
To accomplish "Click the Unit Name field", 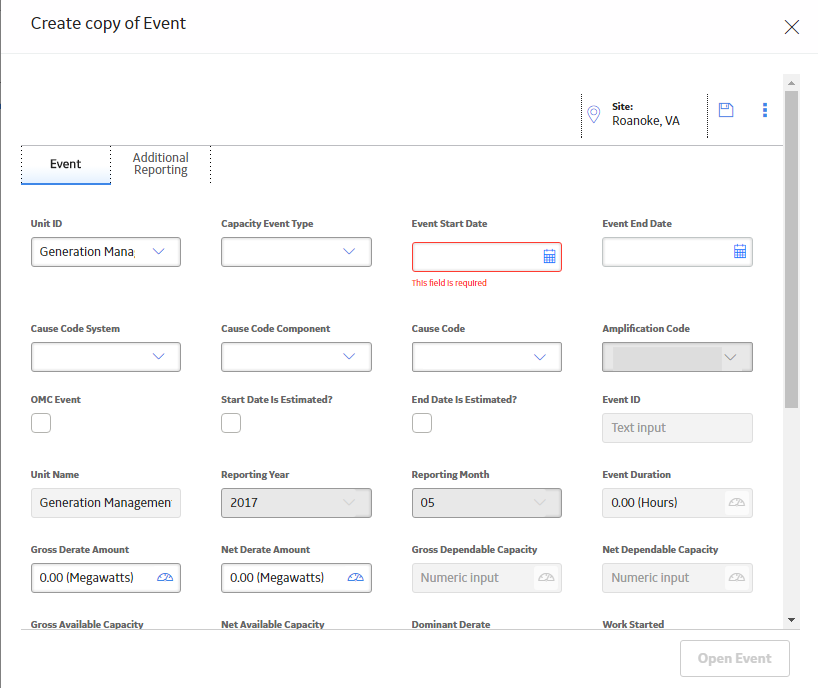I will click(106, 503).
